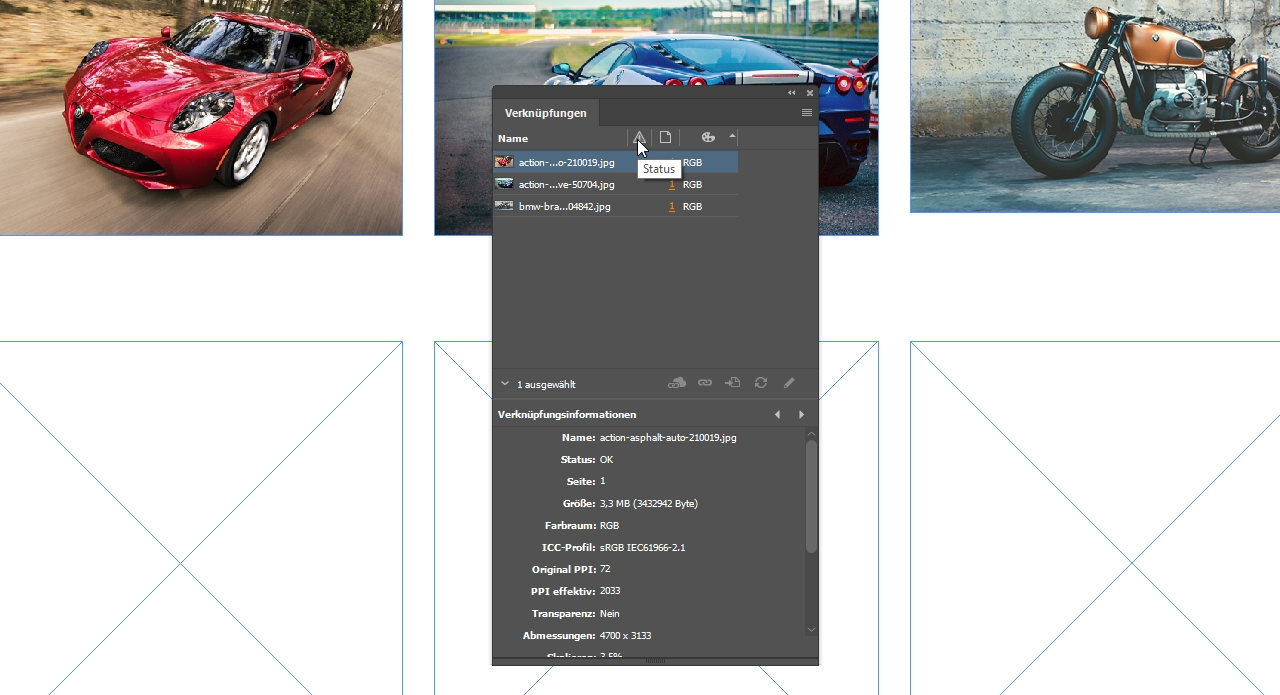1280x695 pixels.
Task: Click RGB value in the action-...ve-50704.jpg row
Action: (692, 184)
